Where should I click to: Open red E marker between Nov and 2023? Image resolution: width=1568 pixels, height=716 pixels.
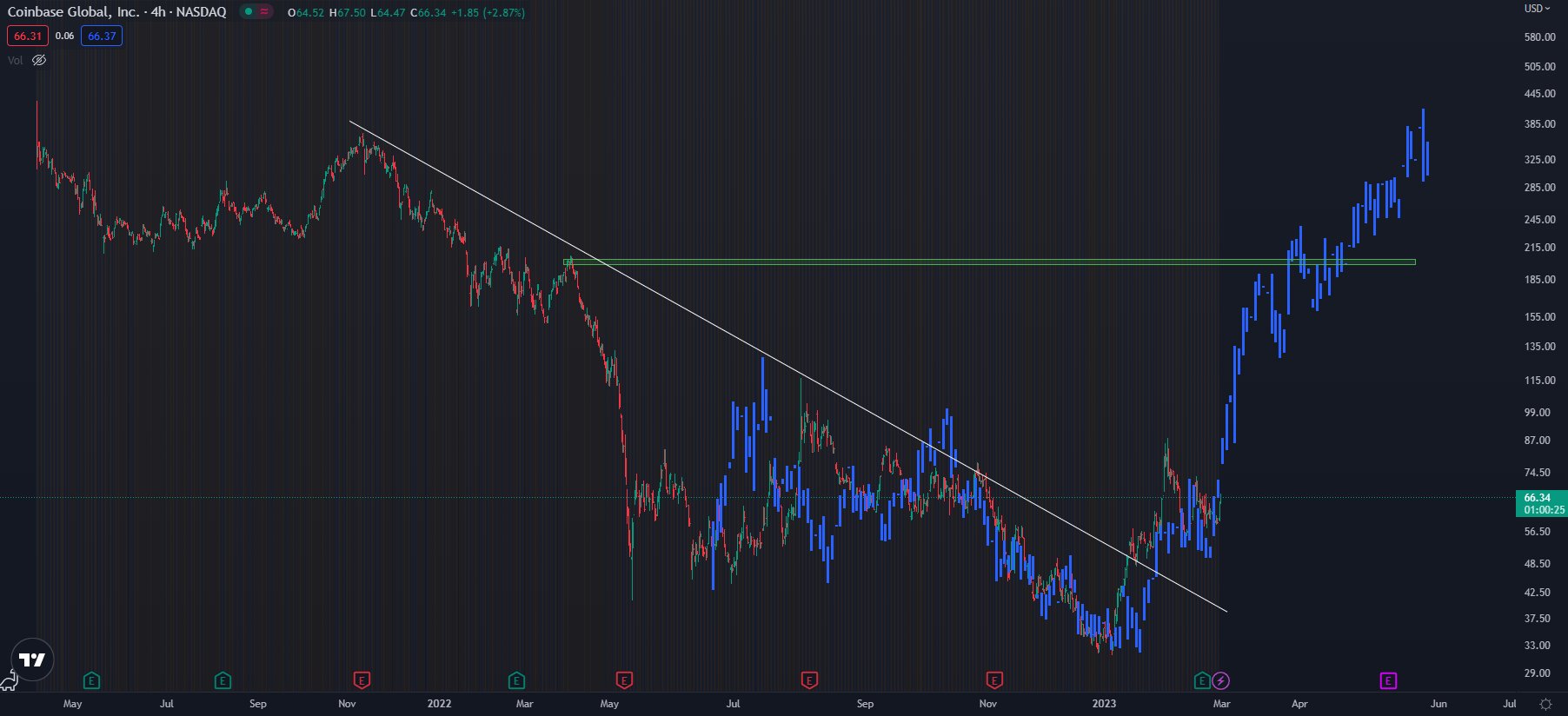pyautogui.click(x=994, y=680)
